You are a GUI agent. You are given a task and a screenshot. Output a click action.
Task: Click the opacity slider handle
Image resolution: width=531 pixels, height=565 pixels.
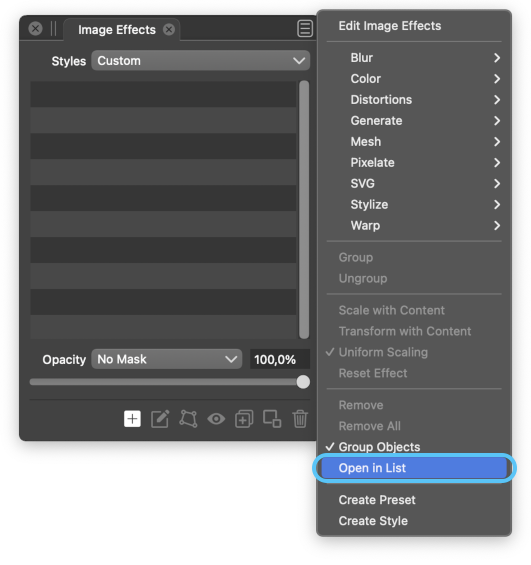click(x=303, y=382)
